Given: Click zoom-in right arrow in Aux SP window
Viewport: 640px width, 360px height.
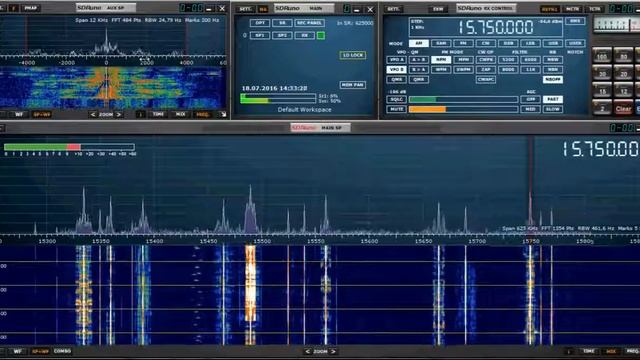Looking at the screenshot, I should 119,115.
